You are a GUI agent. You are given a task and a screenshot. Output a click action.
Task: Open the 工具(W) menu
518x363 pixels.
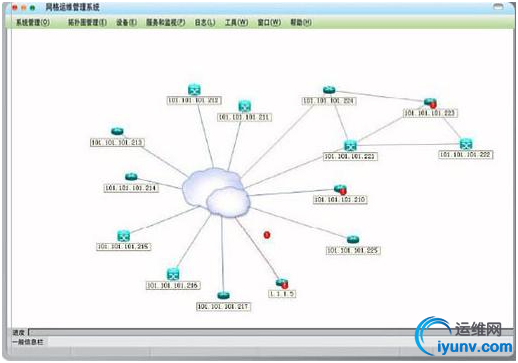point(236,22)
